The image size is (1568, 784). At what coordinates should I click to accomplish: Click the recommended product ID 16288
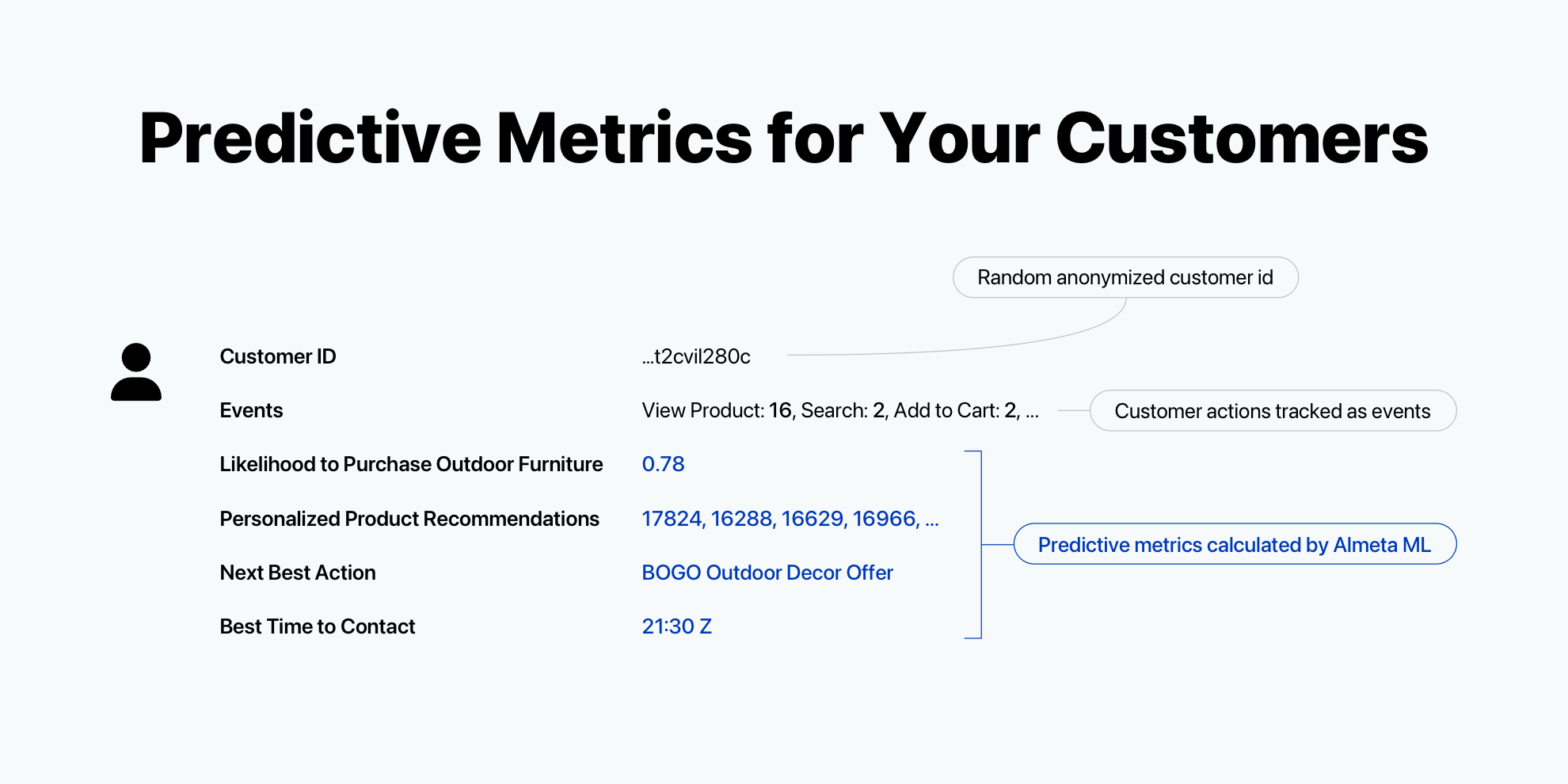click(x=741, y=519)
